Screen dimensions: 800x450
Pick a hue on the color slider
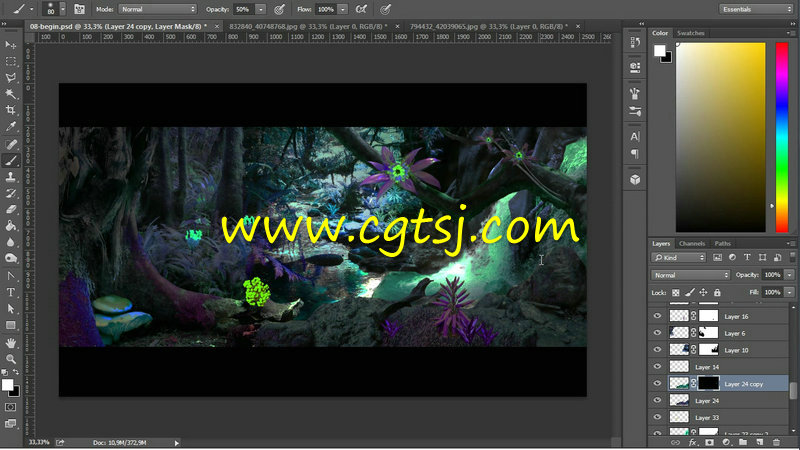(x=782, y=137)
